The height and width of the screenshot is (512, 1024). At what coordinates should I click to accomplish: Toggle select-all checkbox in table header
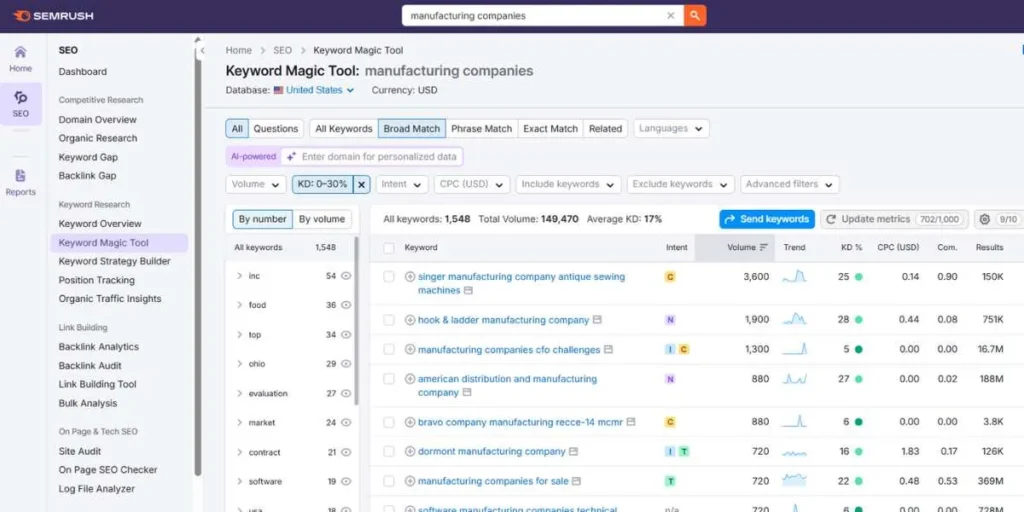point(389,248)
